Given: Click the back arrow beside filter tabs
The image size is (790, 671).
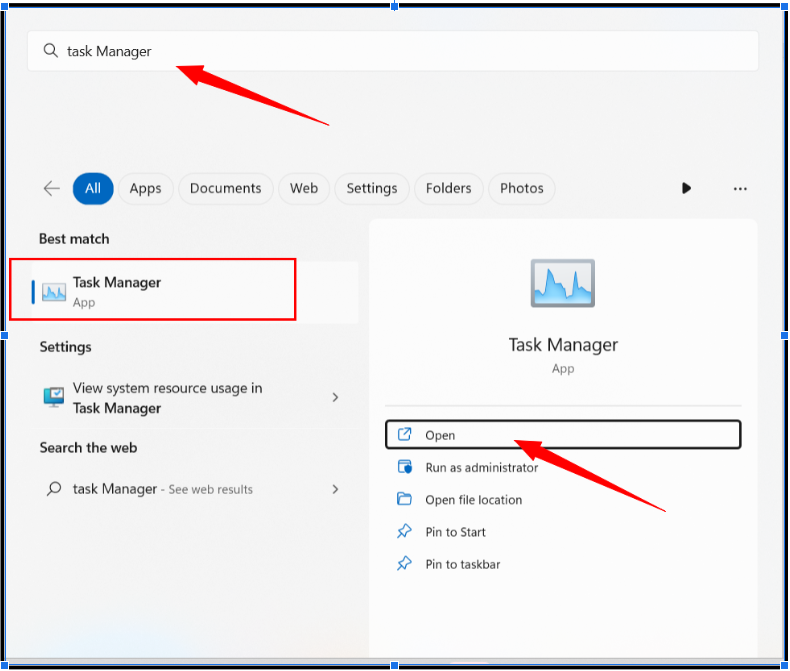Looking at the screenshot, I should point(51,188).
